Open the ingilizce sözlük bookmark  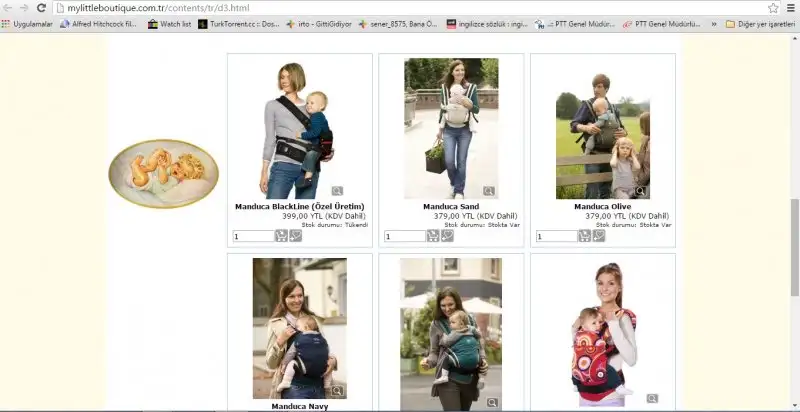click(x=487, y=24)
